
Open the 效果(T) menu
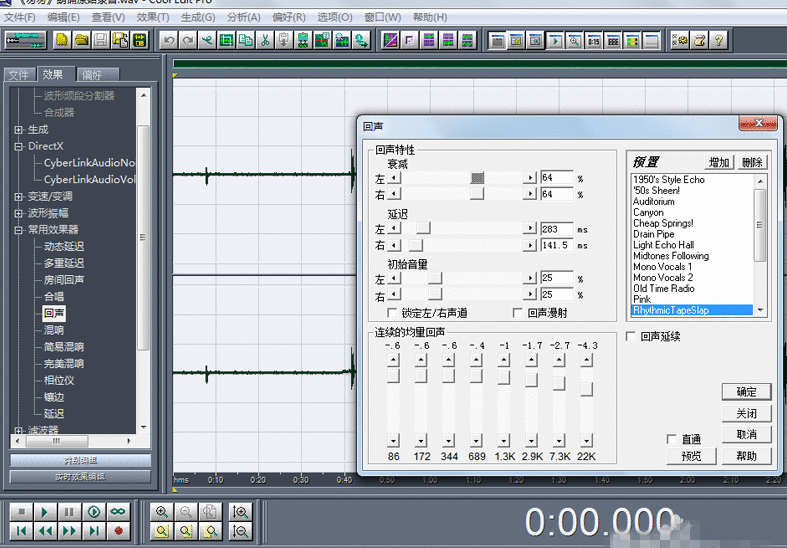(x=152, y=17)
